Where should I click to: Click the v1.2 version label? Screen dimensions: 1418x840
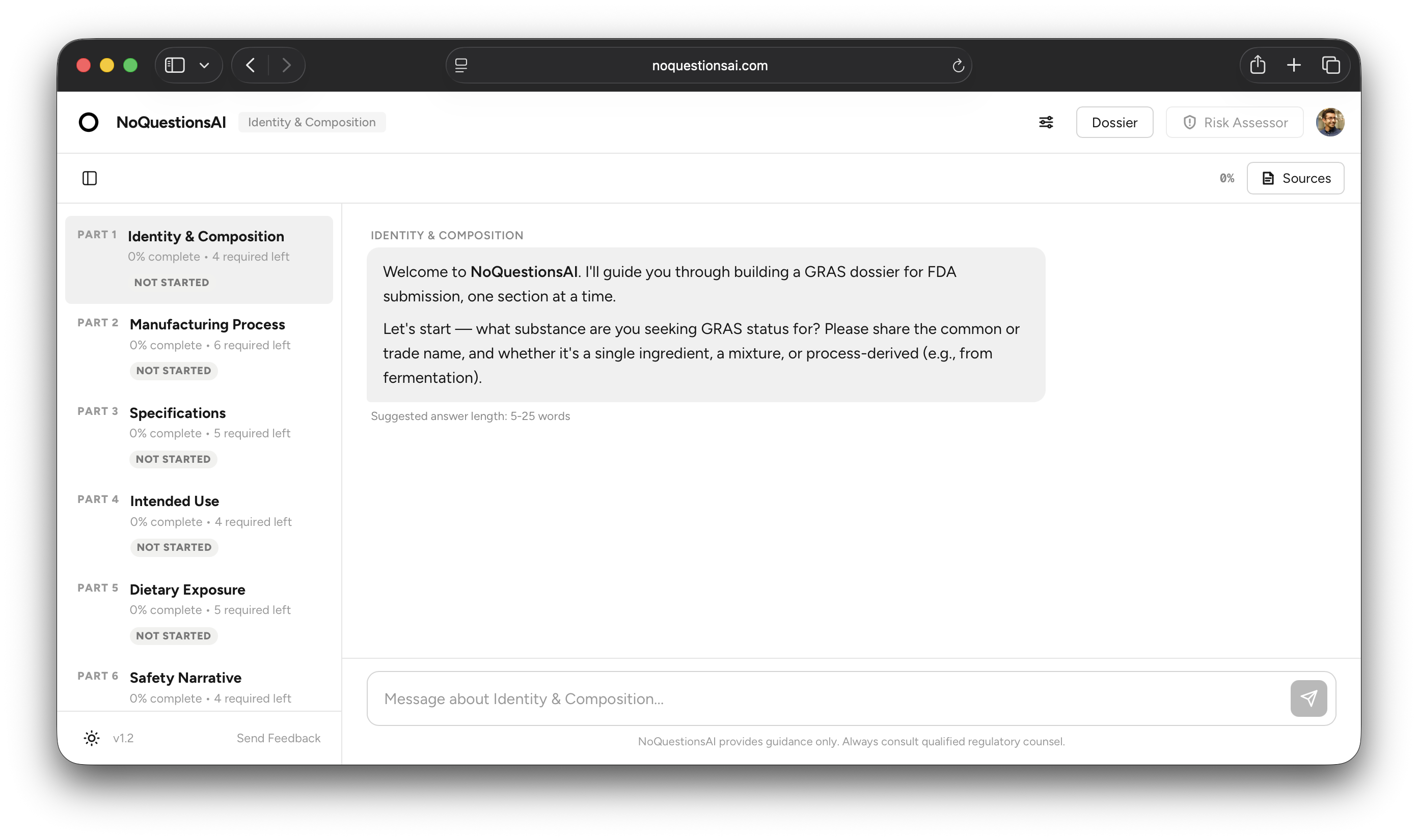pos(123,738)
